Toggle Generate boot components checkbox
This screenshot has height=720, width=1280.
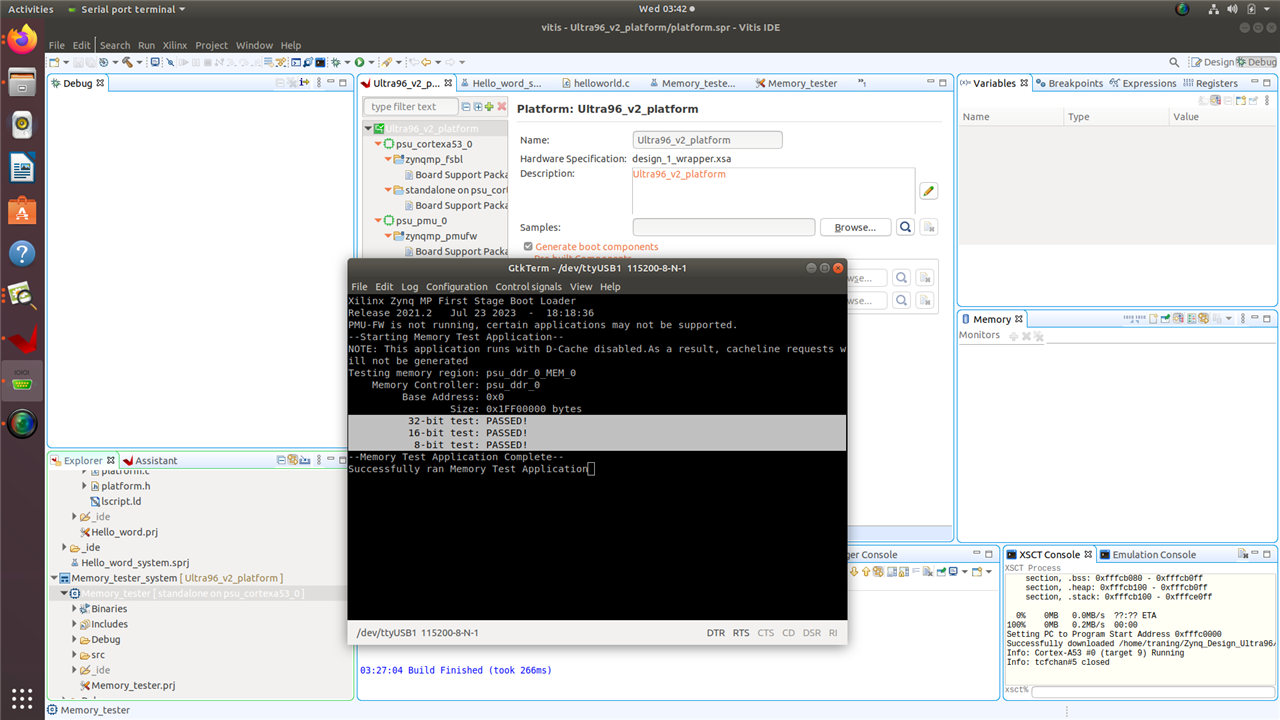(528, 246)
